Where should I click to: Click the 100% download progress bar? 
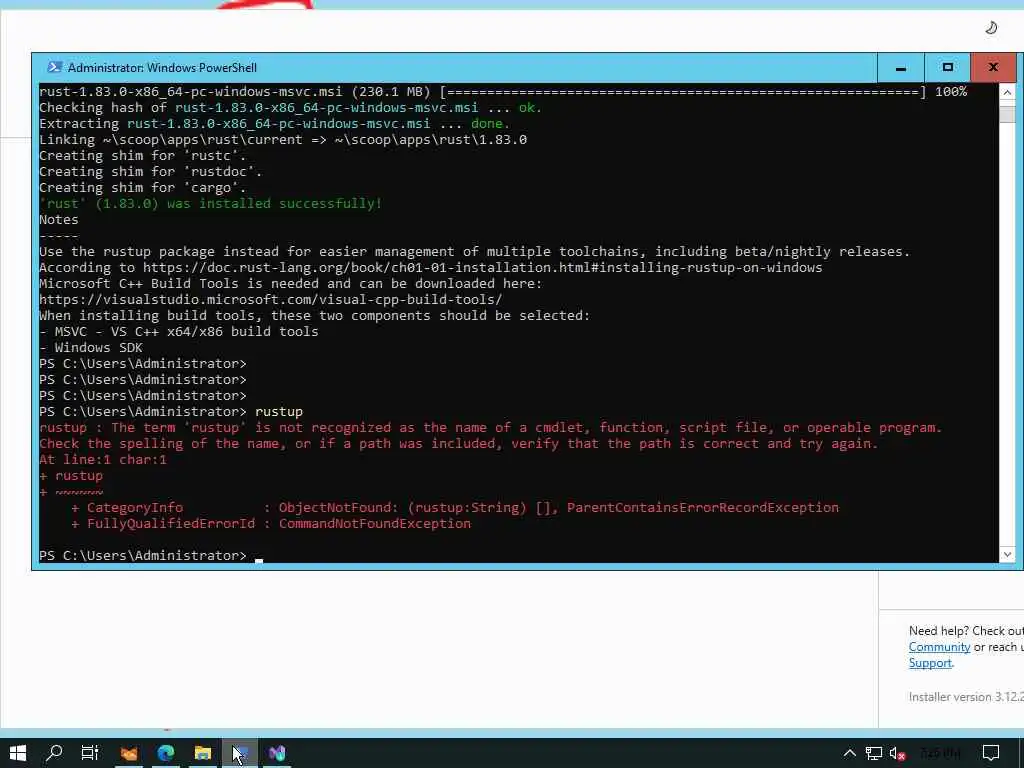683,92
